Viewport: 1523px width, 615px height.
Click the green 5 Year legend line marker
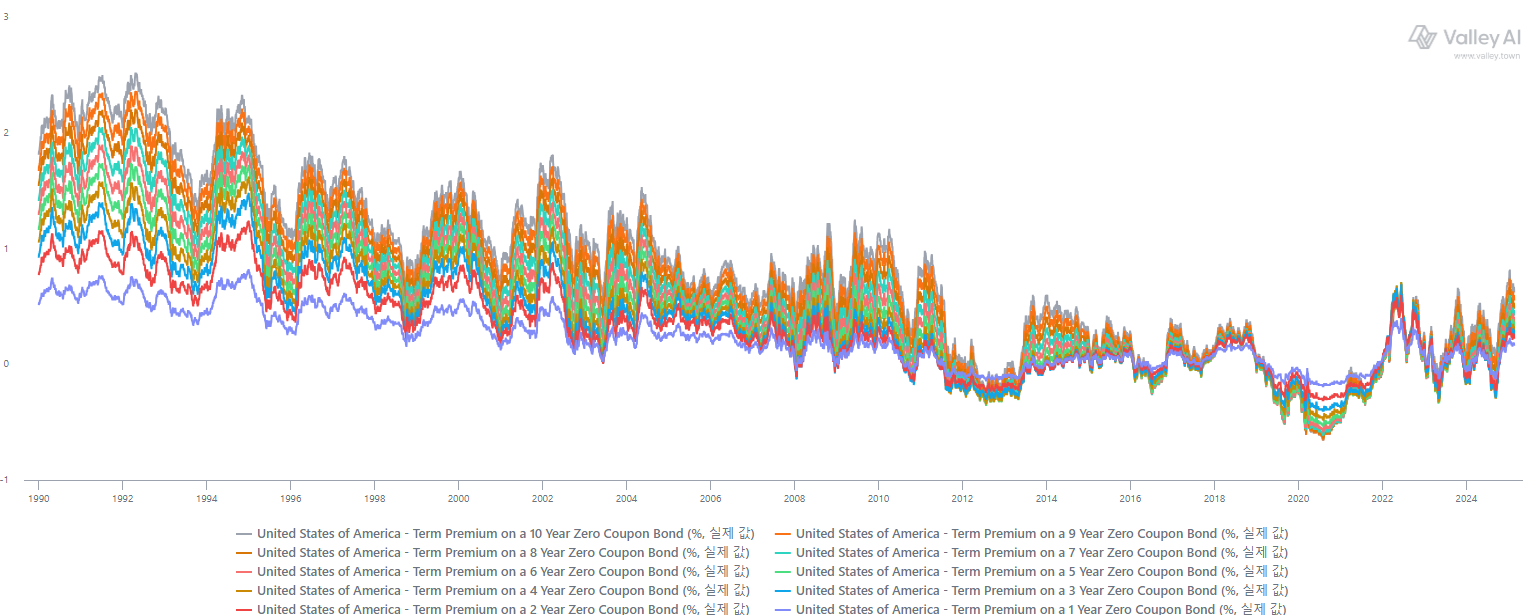[x=783, y=572]
